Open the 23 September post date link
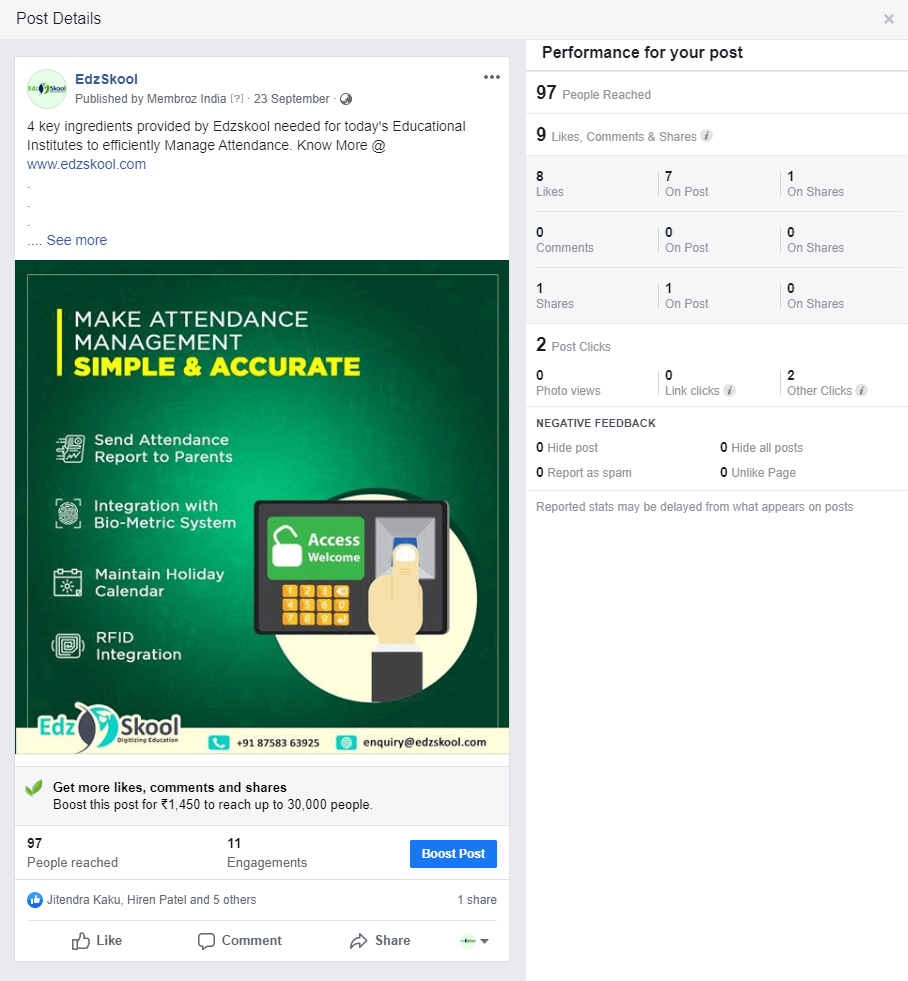The width and height of the screenshot is (908, 981). pos(292,99)
